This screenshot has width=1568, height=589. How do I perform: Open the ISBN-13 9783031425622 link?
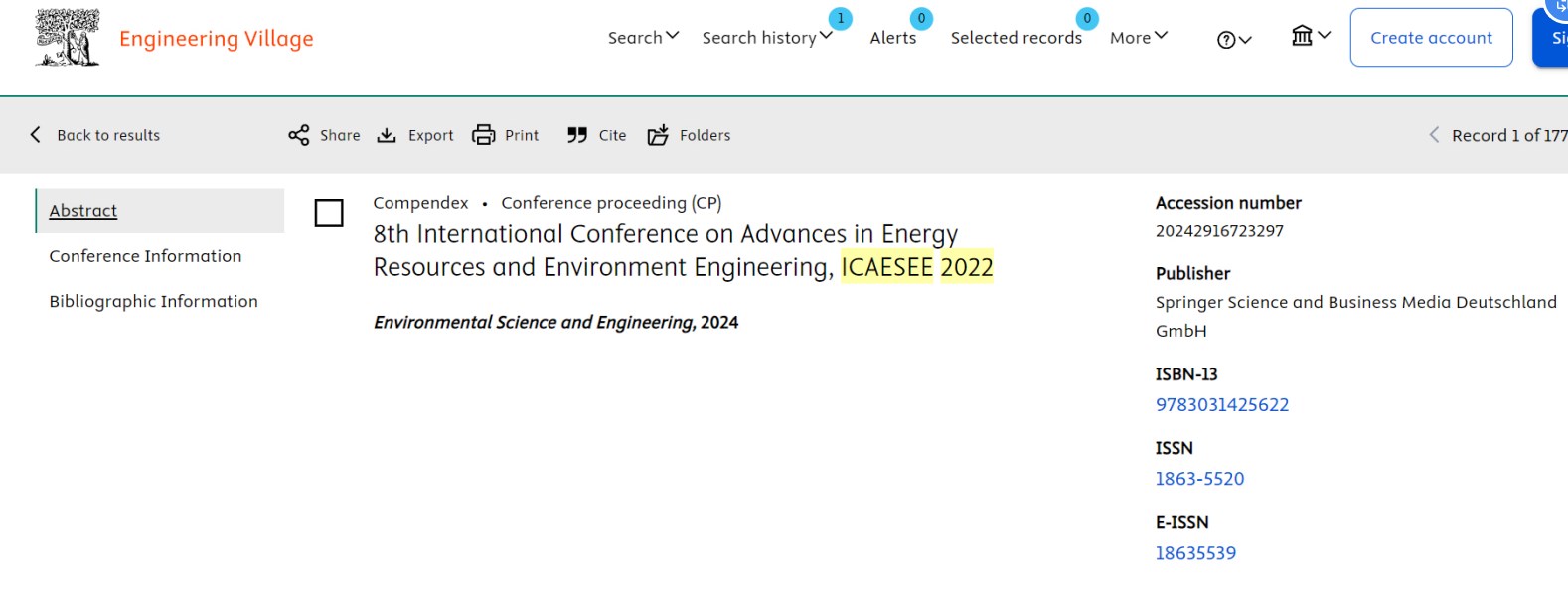pos(1222,405)
